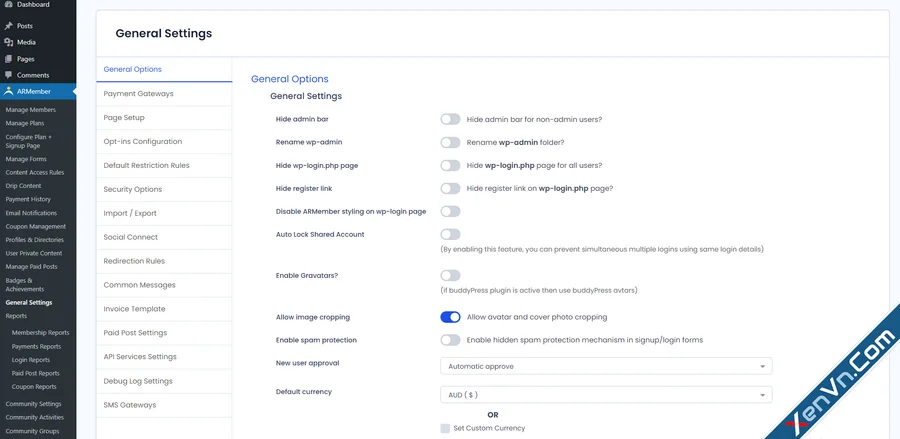The height and width of the screenshot is (439, 900).
Task: Open Drip Content
Action: coord(24,186)
